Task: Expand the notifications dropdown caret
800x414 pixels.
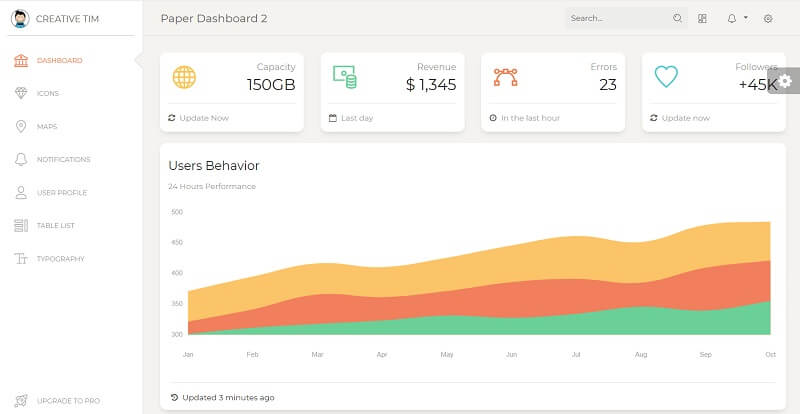Action: [x=746, y=18]
